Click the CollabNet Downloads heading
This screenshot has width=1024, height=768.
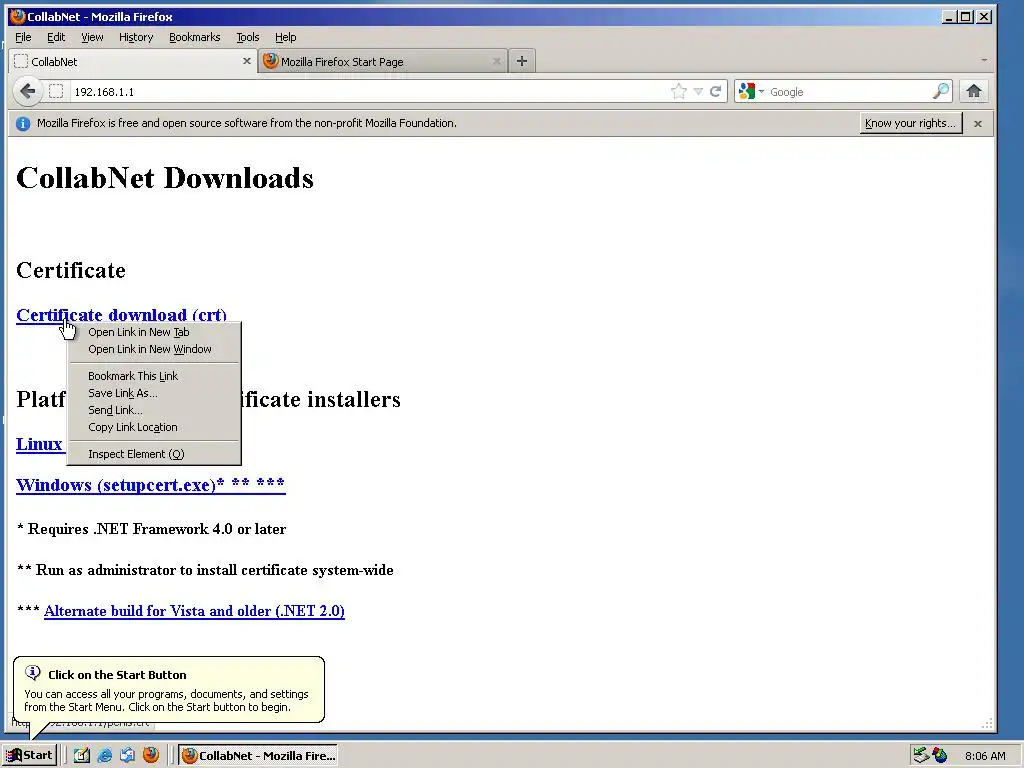point(165,178)
